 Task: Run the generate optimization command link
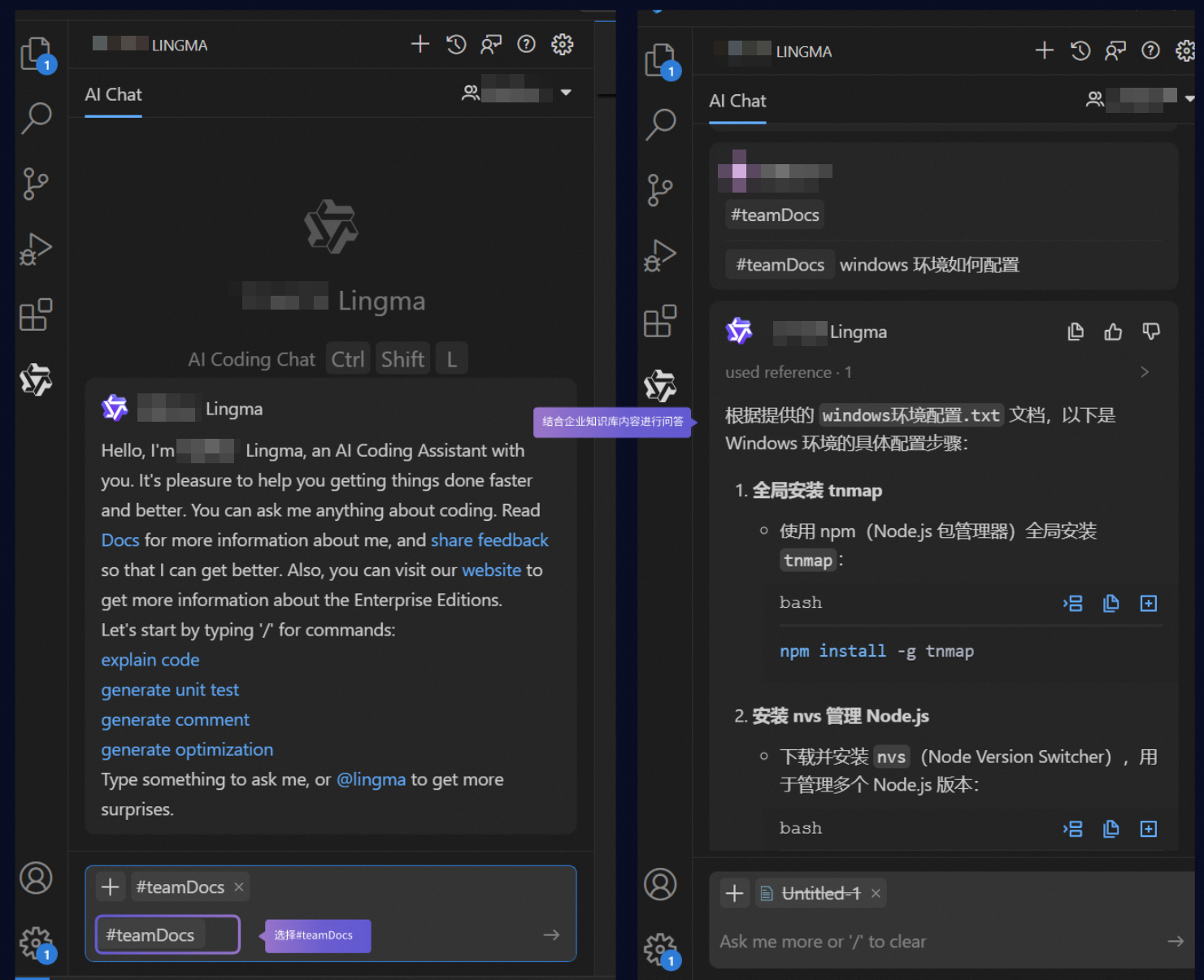click(x=187, y=750)
